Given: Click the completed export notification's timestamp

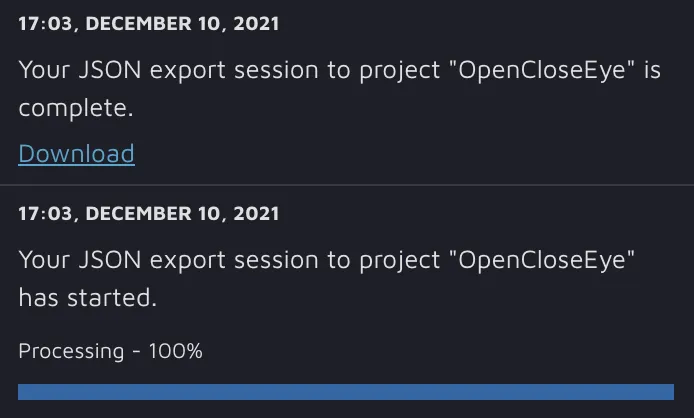Looking at the screenshot, I should pyautogui.click(x=149, y=23).
